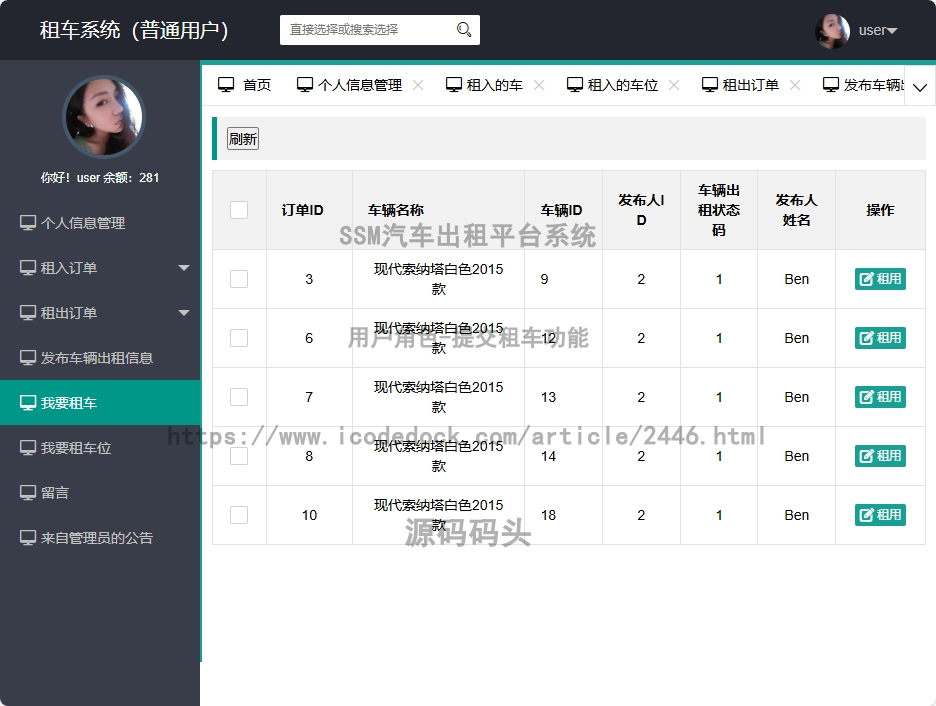
Task: Switch to the 首页 tab
Action: tap(245, 85)
